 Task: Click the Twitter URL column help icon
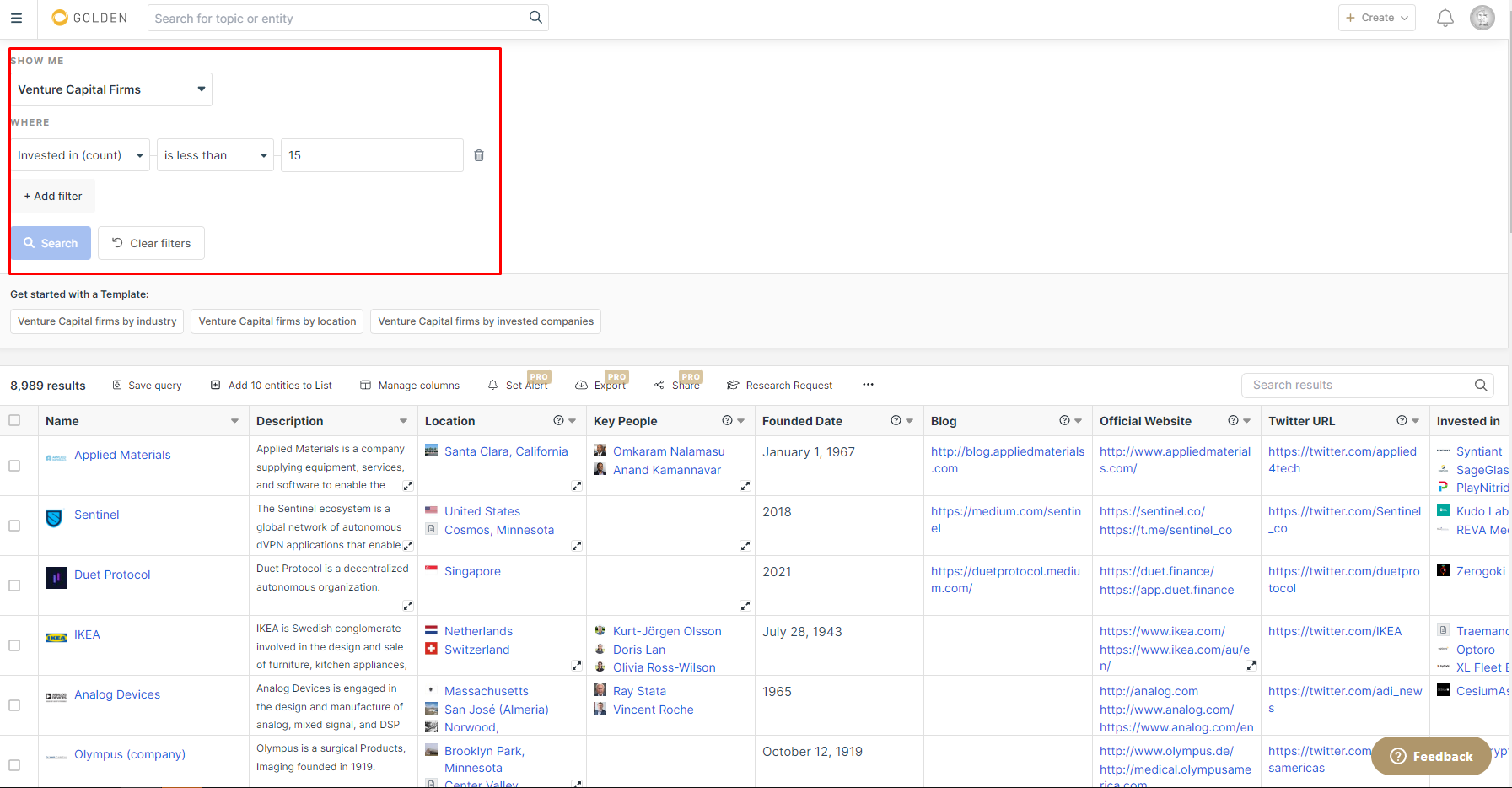[x=1402, y=420]
